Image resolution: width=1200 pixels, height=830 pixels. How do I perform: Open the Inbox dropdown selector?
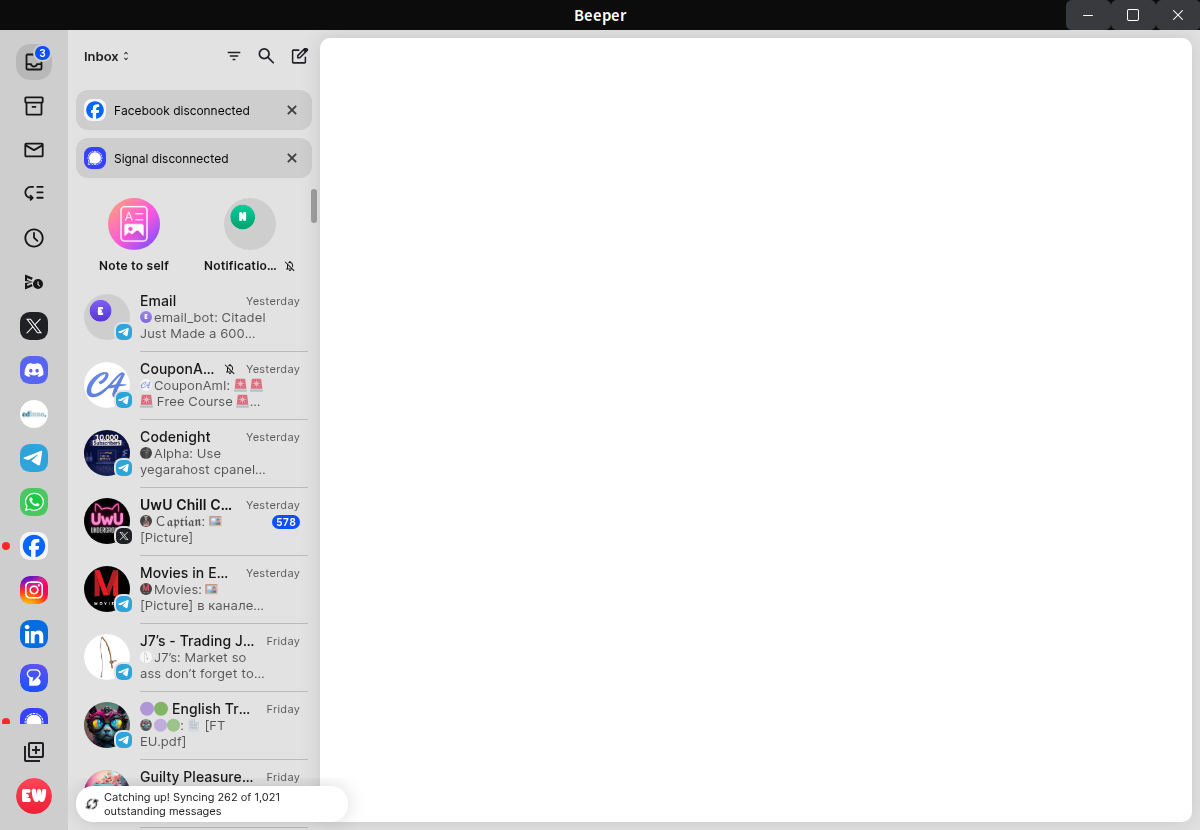[107, 57]
